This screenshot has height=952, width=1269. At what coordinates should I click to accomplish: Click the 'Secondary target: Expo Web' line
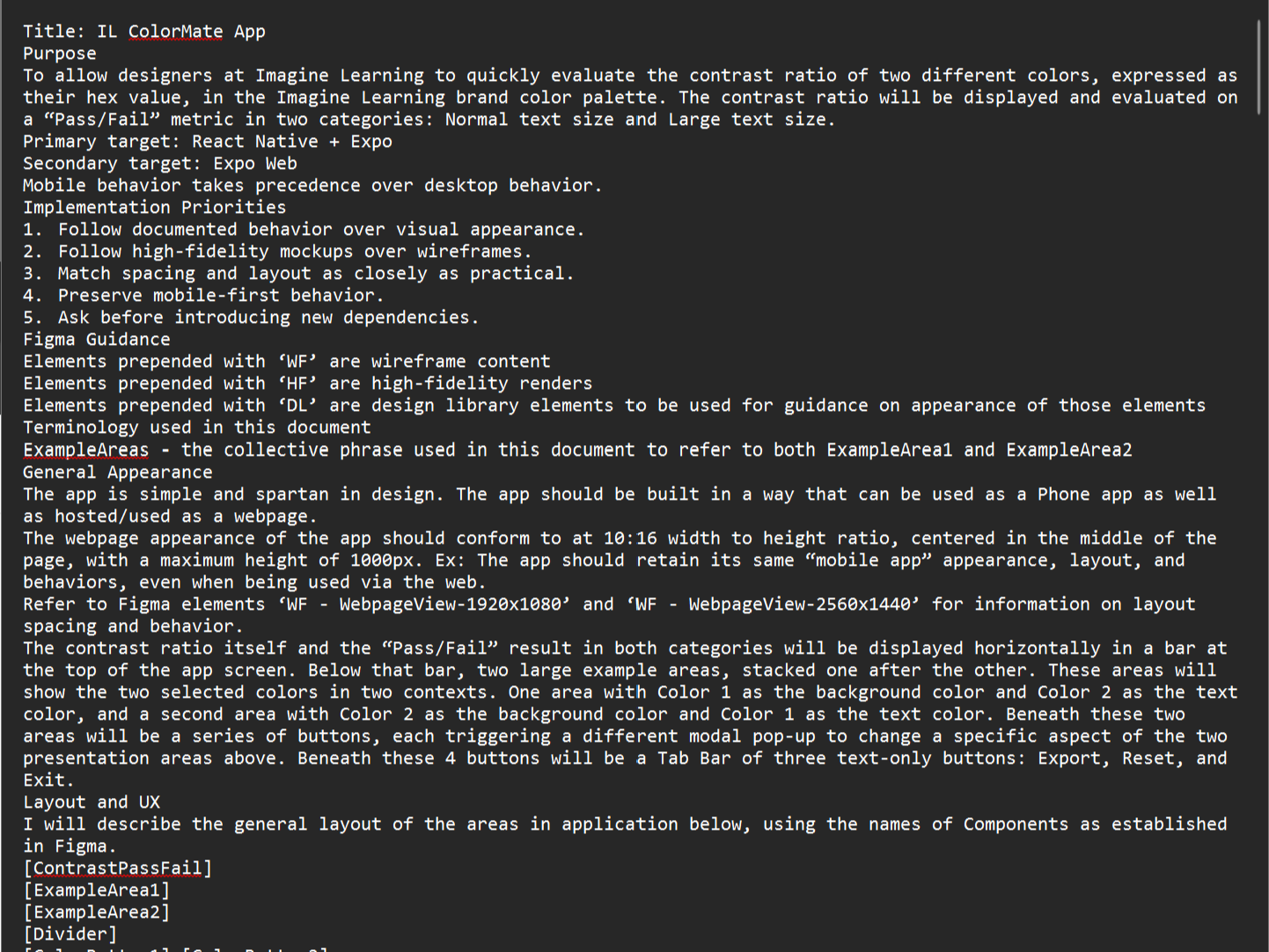point(160,164)
